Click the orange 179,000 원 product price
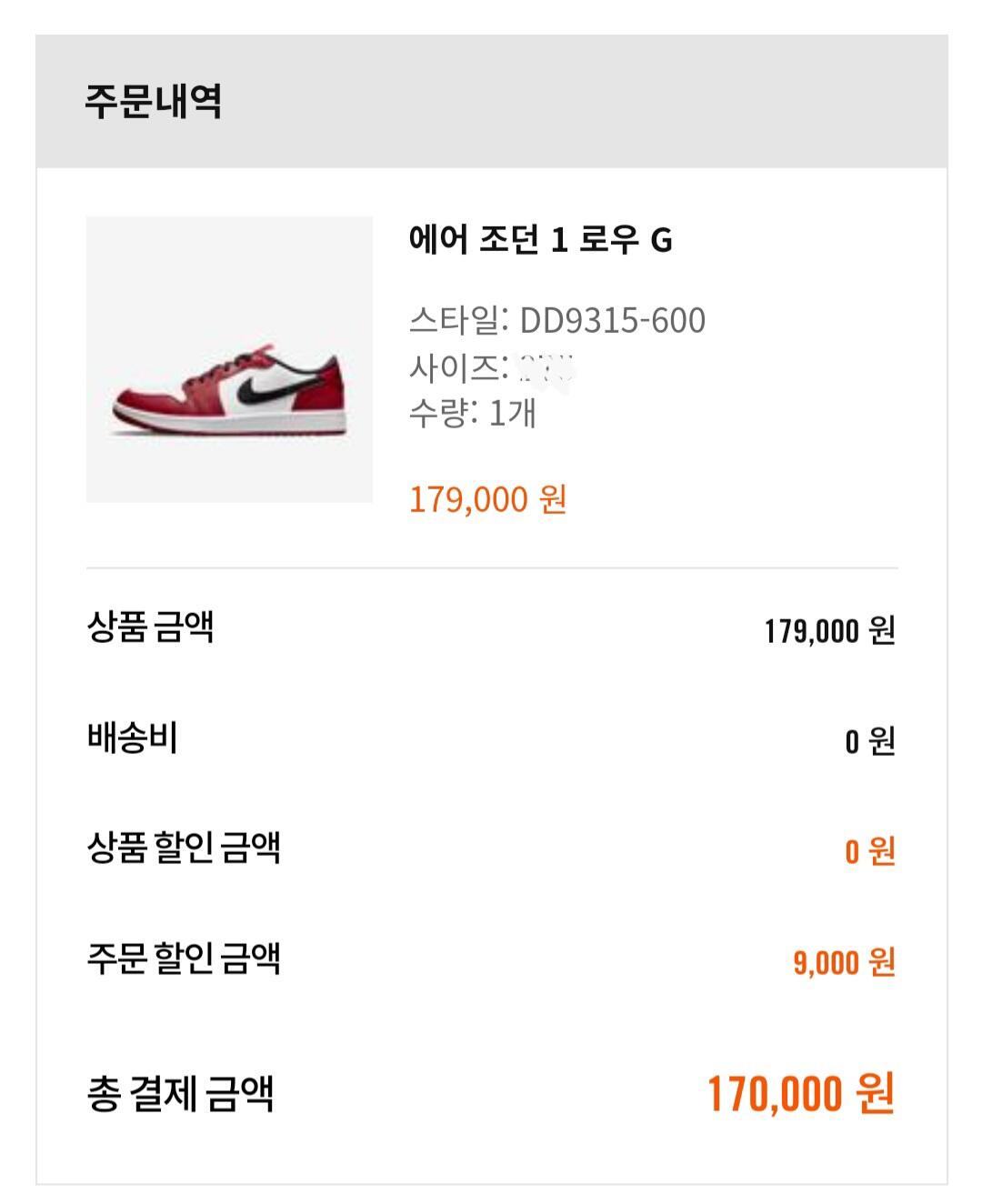Image resolution: width=982 pixels, height=1204 pixels. coord(487,499)
